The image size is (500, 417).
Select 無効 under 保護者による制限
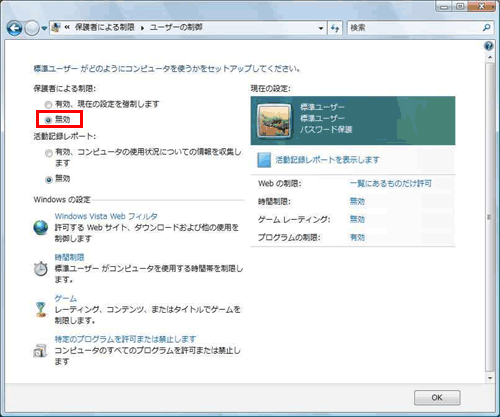point(49,120)
